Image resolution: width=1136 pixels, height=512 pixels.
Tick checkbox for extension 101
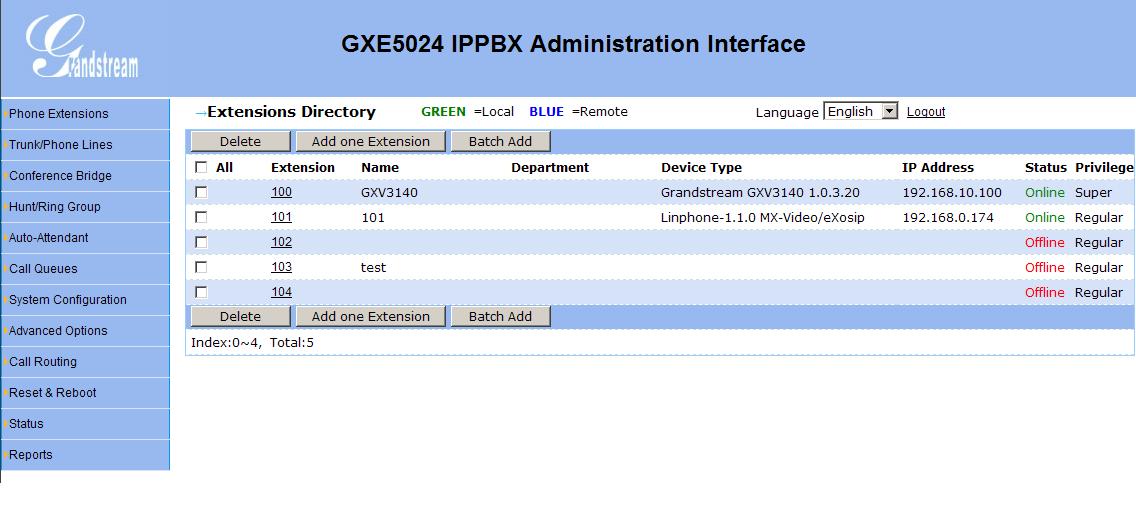click(x=201, y=217)
